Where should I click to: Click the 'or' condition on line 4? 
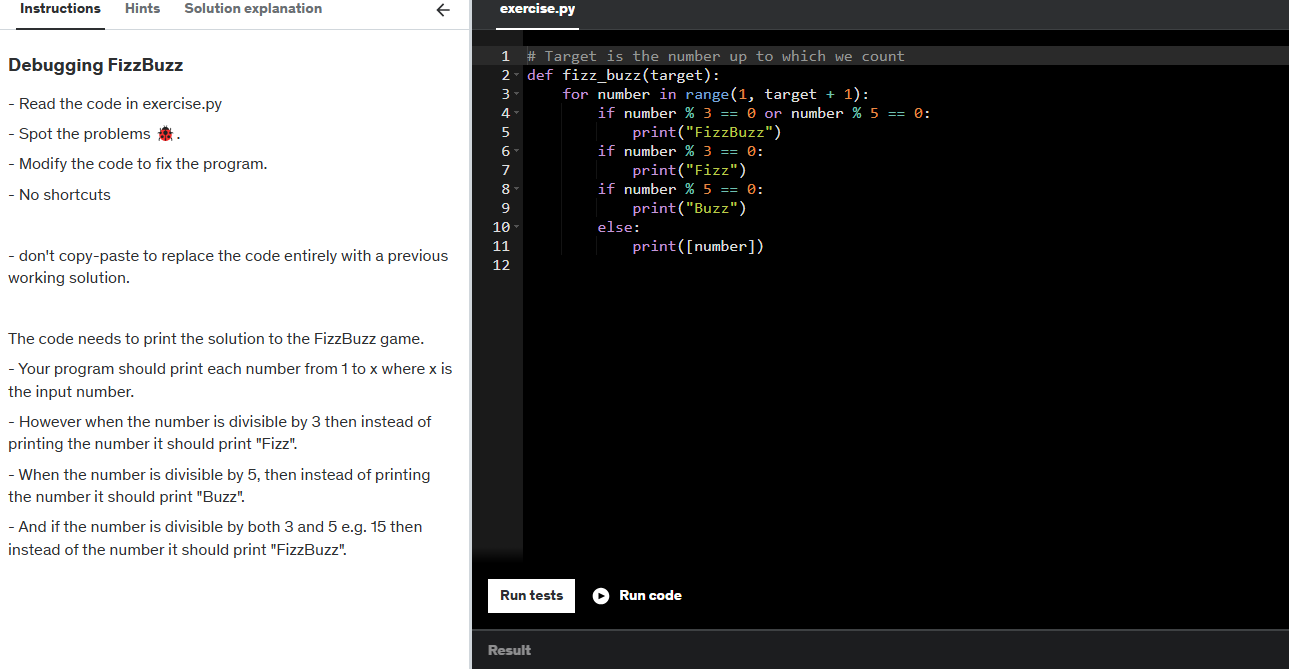click(773, 113)
